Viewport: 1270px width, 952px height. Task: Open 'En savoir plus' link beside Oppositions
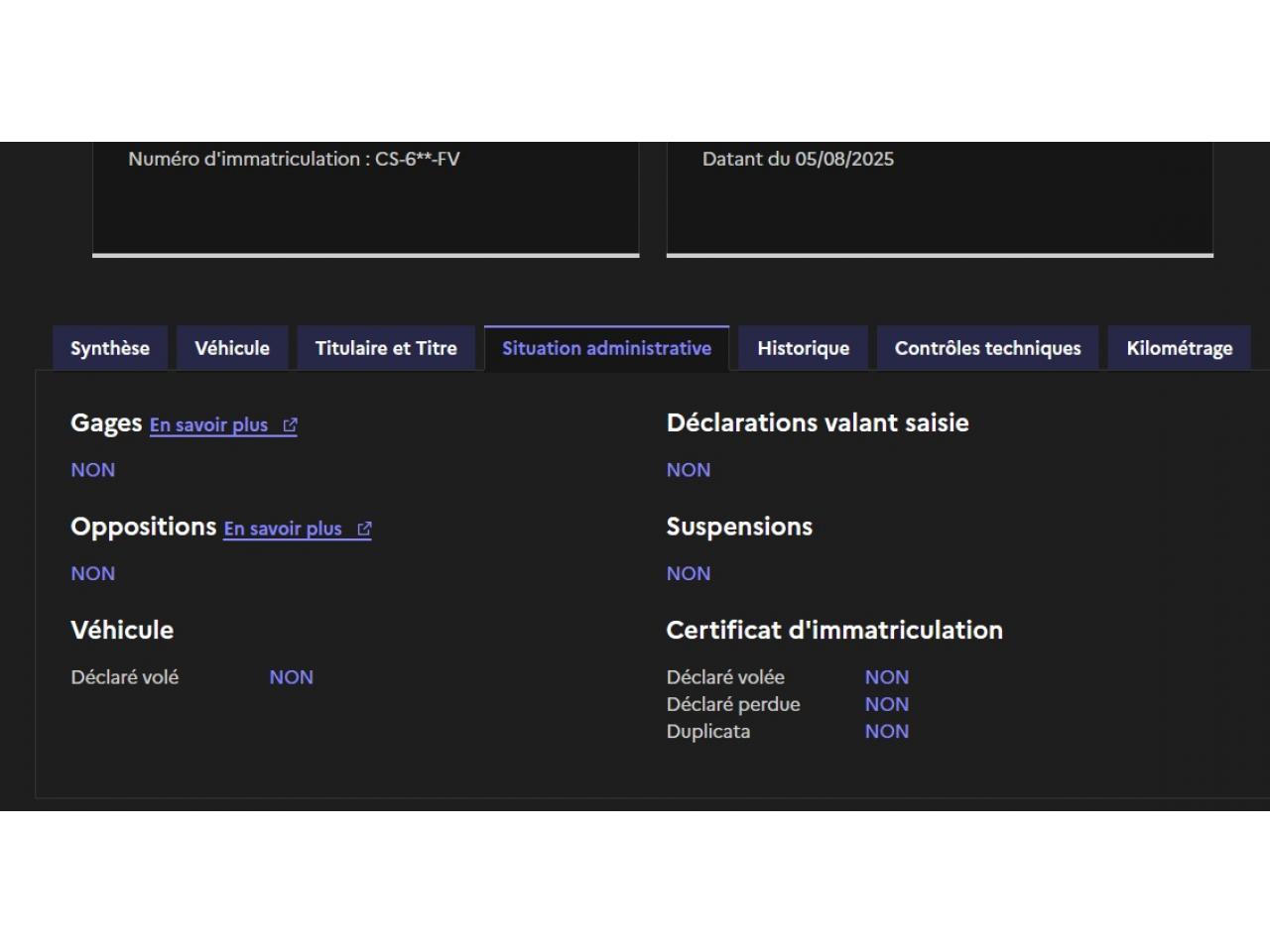[283, 530]
